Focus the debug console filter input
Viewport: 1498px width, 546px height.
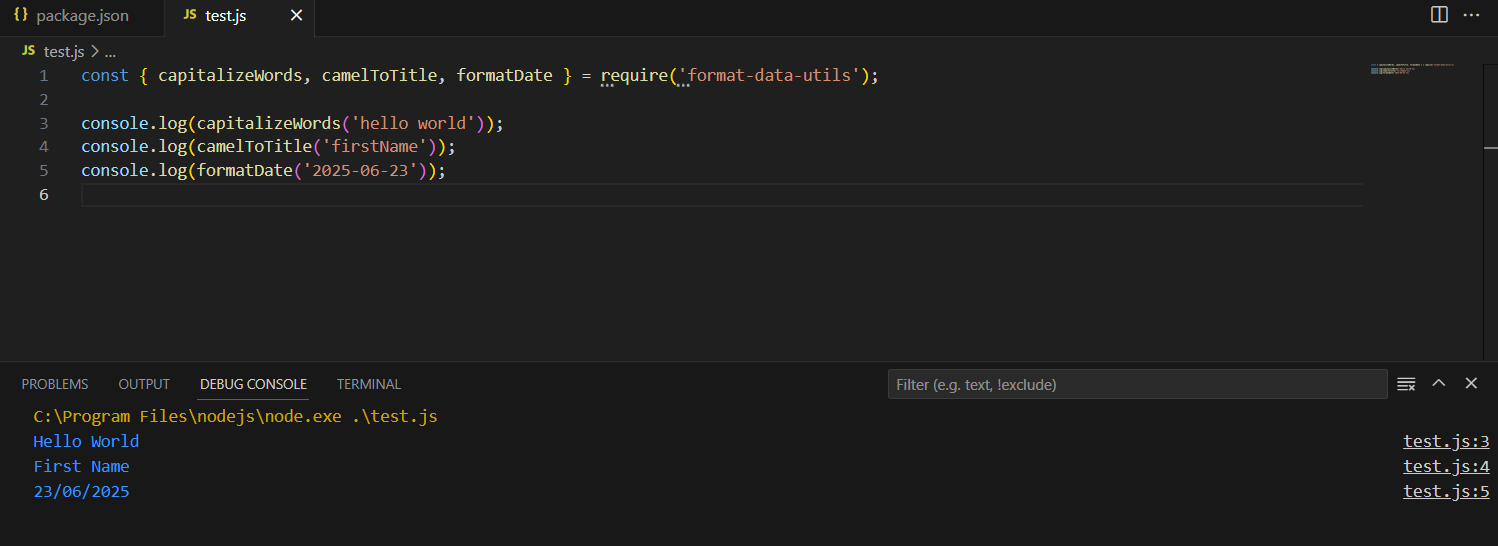[x=1137, y=384]
